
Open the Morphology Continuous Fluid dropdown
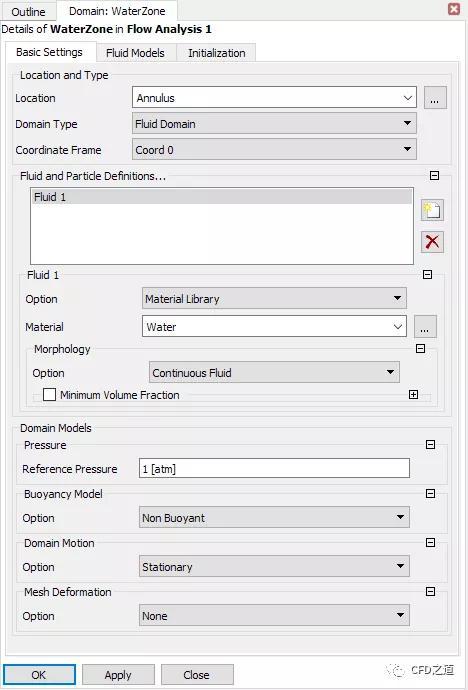click(274, 373)
